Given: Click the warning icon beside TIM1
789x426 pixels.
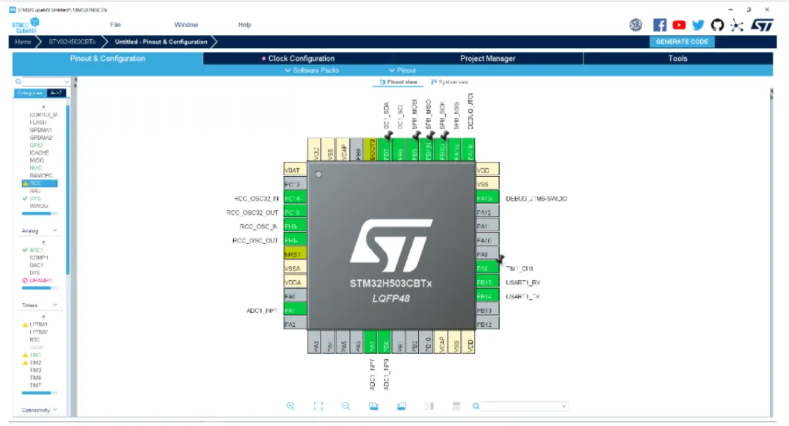Looking at the screenshot, I should (25, 355).
